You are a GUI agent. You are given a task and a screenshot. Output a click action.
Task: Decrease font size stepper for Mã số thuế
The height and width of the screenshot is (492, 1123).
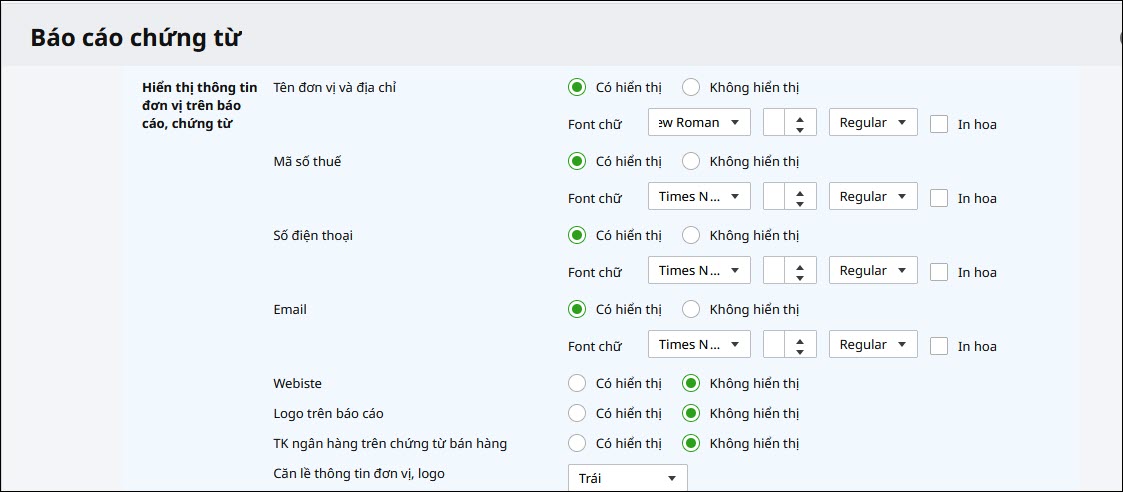click(800, 203)
